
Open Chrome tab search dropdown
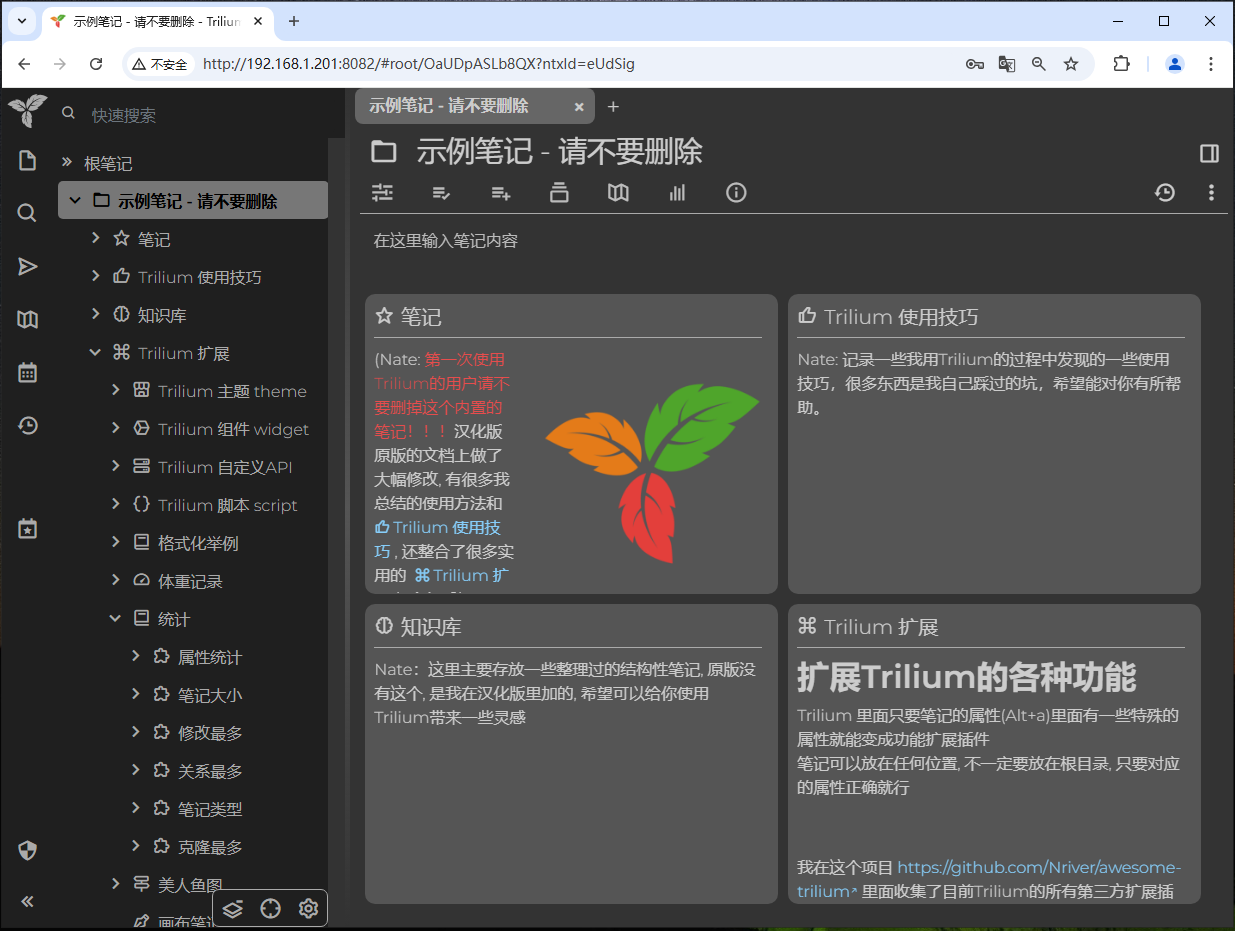pyautogui.click(x=21, y=21)
